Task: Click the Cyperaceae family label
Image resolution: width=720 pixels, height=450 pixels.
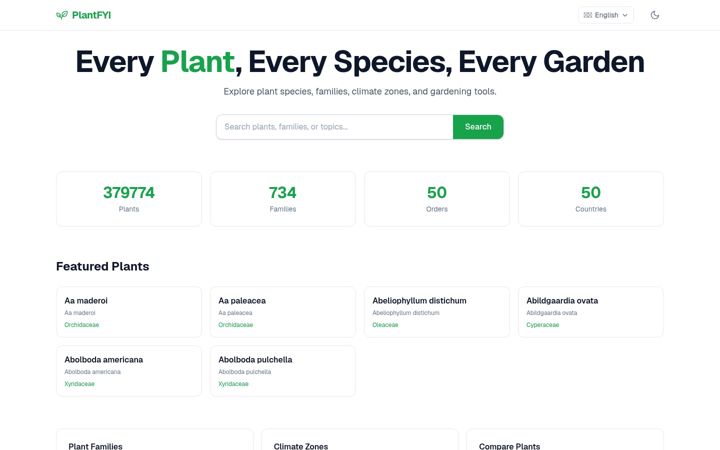Action: [x=543, y=325]
